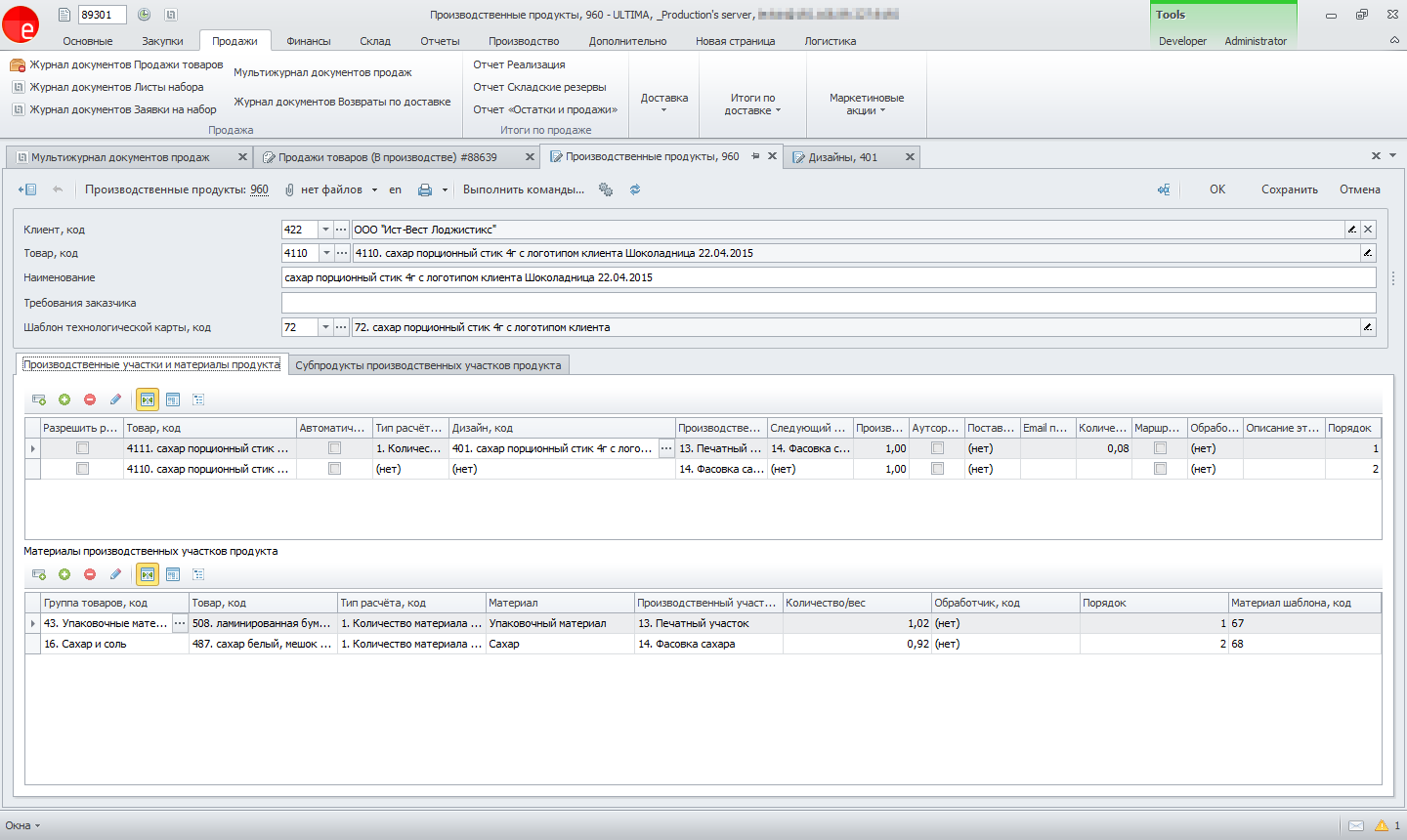The height and width of the screenshot is (840, 1407).
Task: Tick 'Автоматич...' checkbox in row 4110
Action: 334,469
